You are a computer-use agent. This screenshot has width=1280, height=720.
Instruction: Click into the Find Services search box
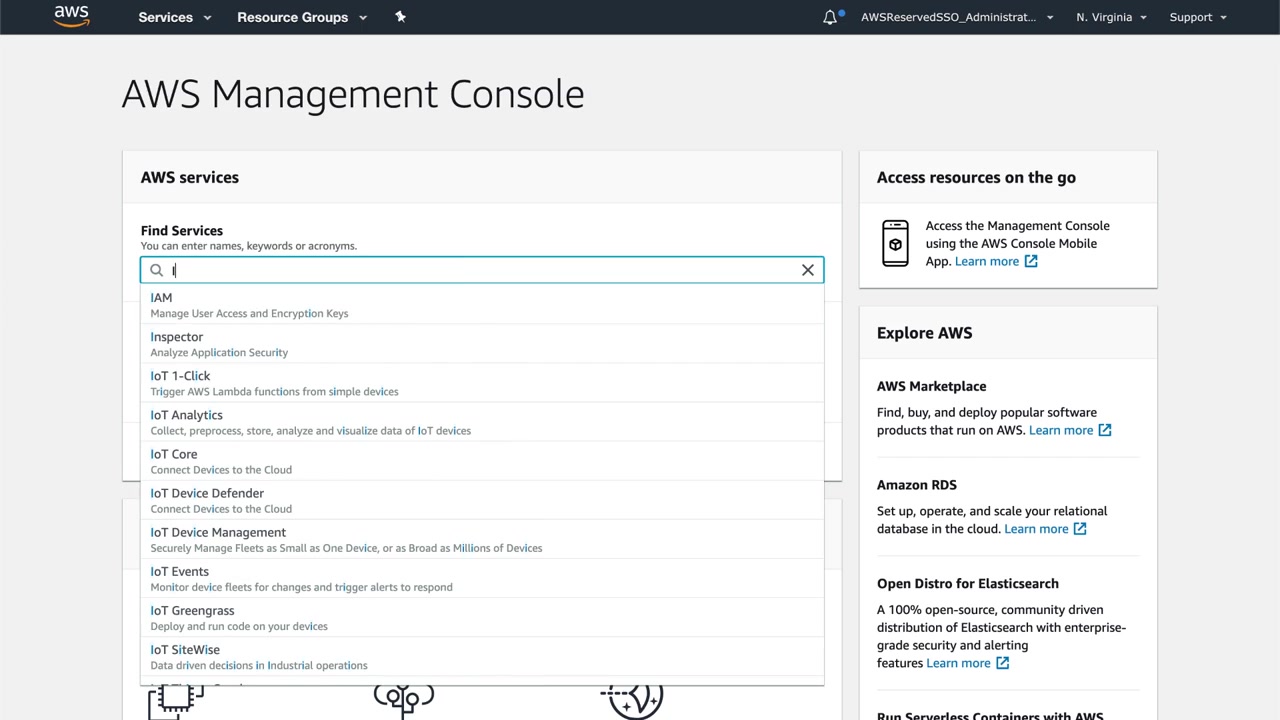pos(480,270)
